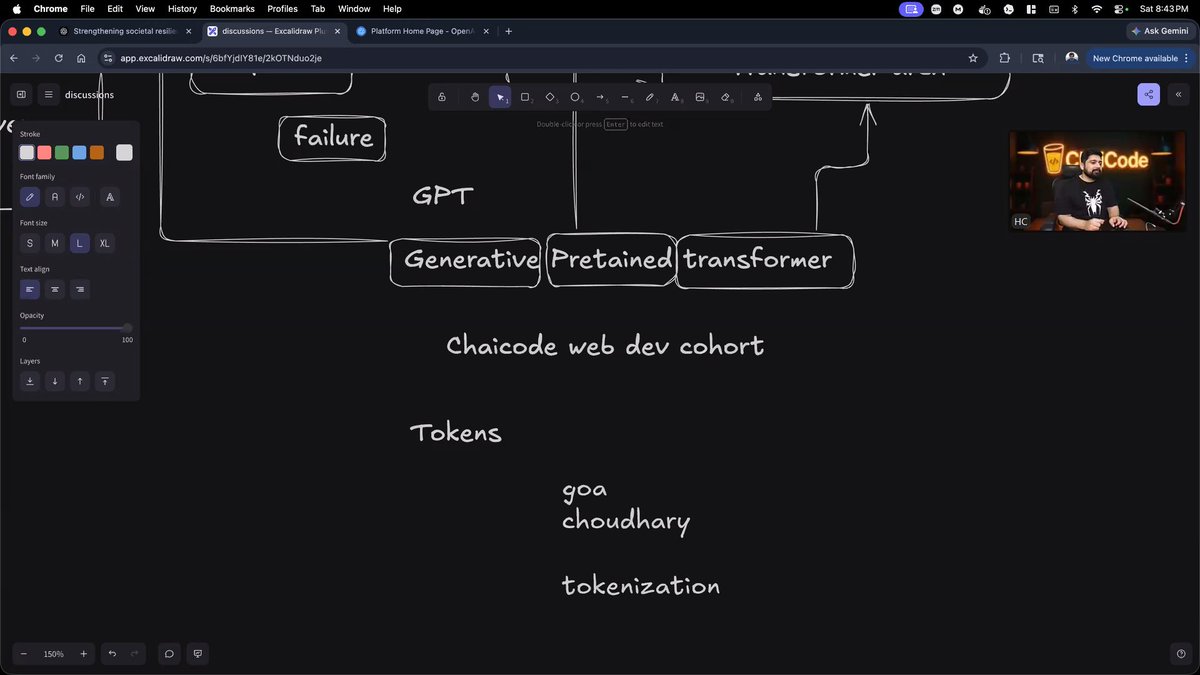
Task: Select the Rectangle tool
Action: [x=525, y=97]
